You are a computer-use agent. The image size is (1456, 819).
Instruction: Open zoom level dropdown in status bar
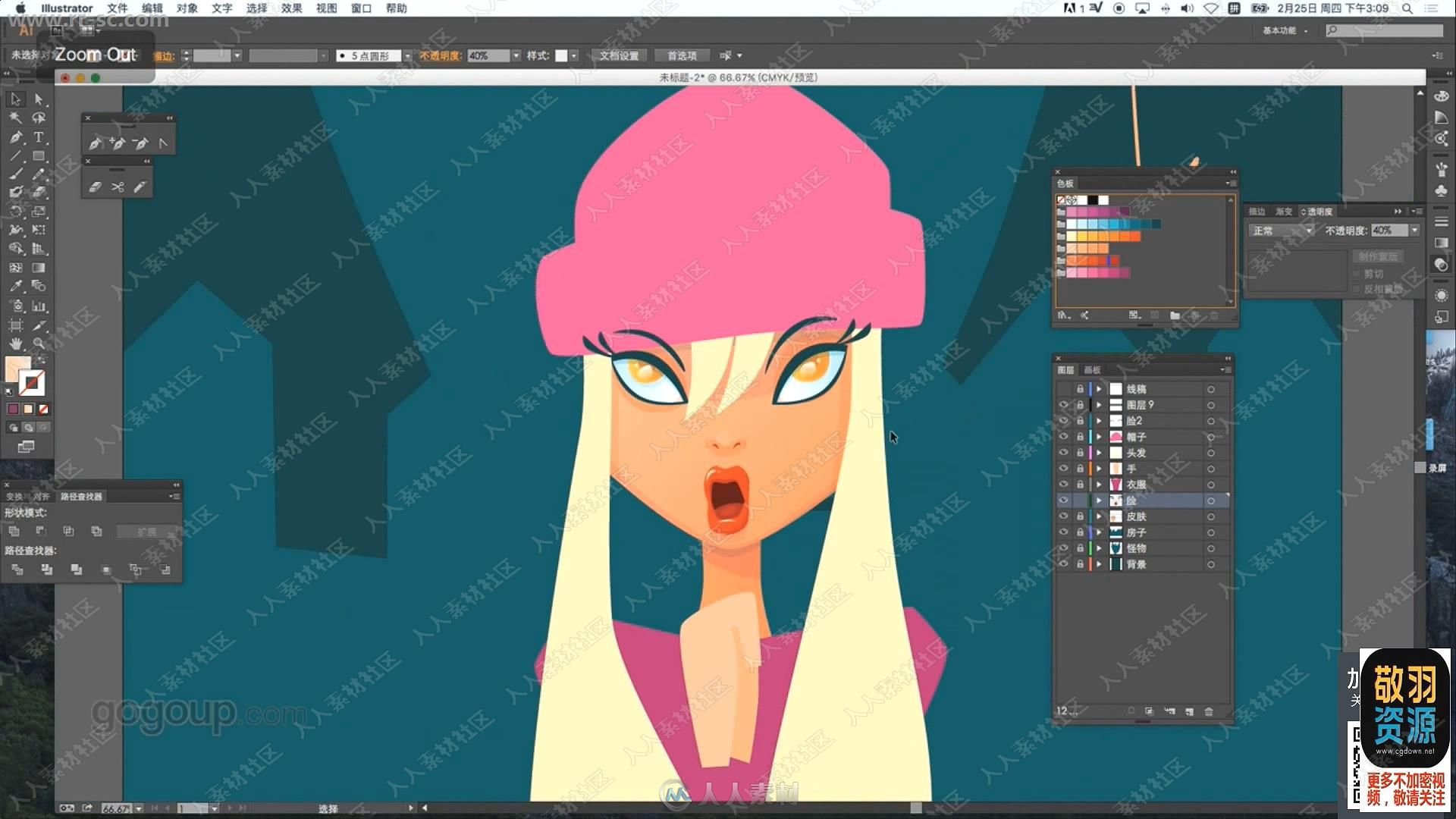coord(139,808)
